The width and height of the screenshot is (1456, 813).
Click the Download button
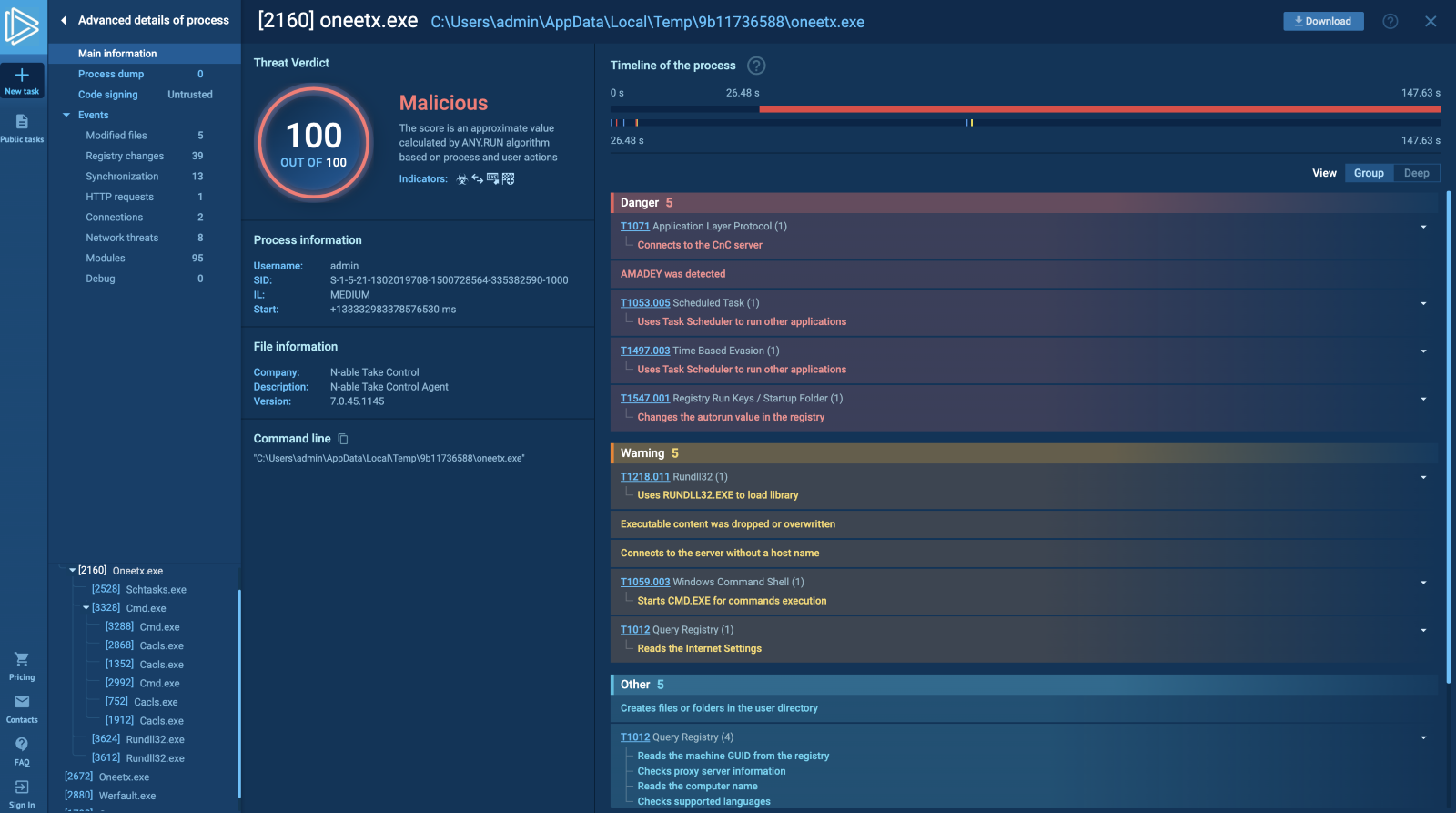pos(1322,21)
